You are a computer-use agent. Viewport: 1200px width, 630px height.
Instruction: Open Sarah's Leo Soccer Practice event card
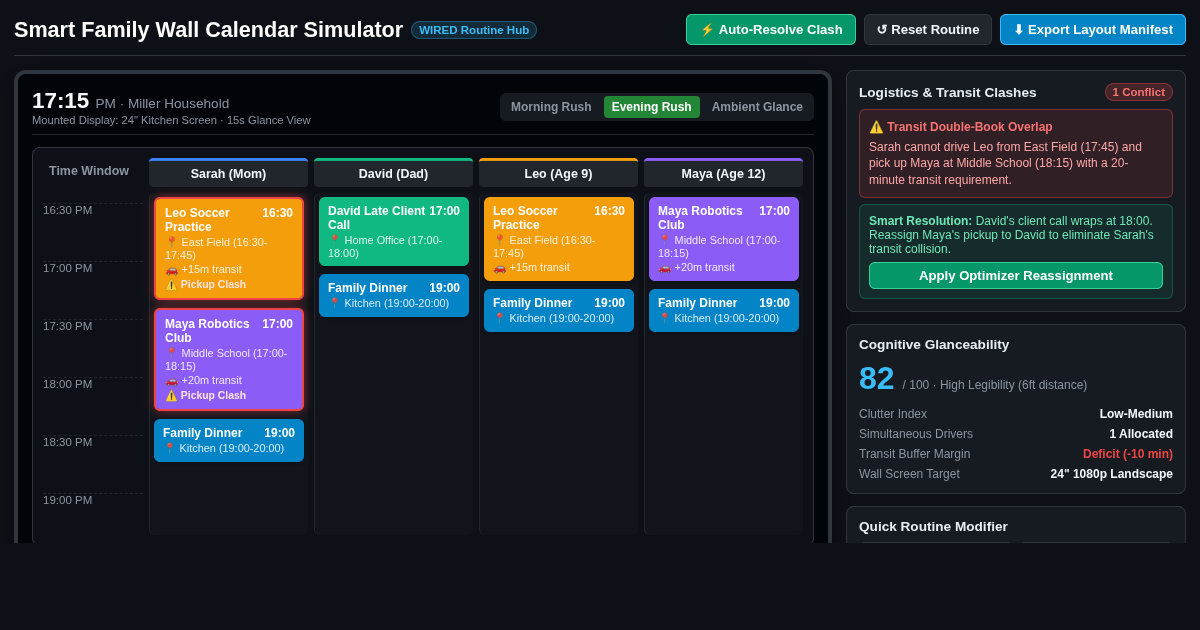229,248
